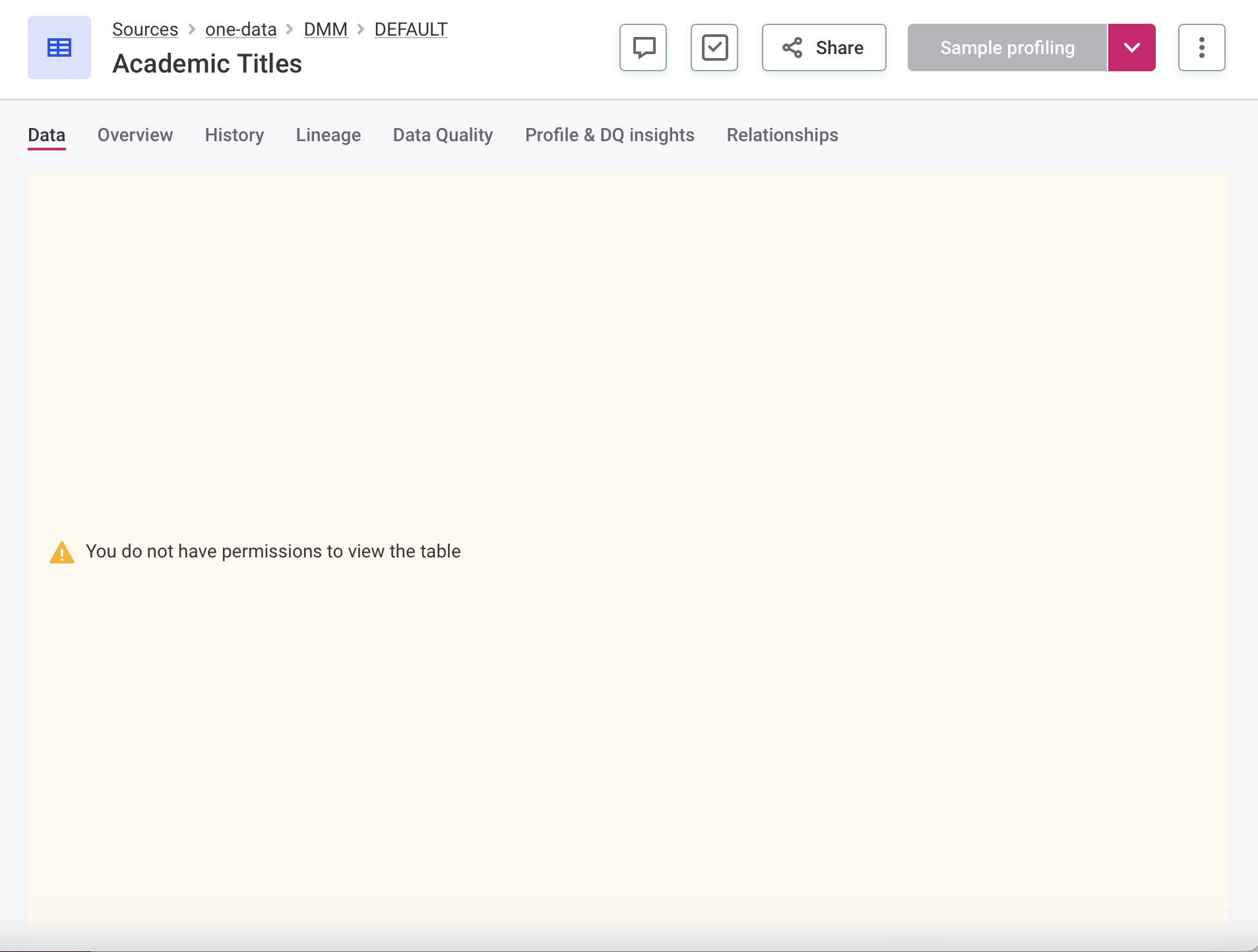The width and height of the screenshot is (1258, 952).
Task: Switch to Profile & DQ insights tab
Action: (610, 135)
